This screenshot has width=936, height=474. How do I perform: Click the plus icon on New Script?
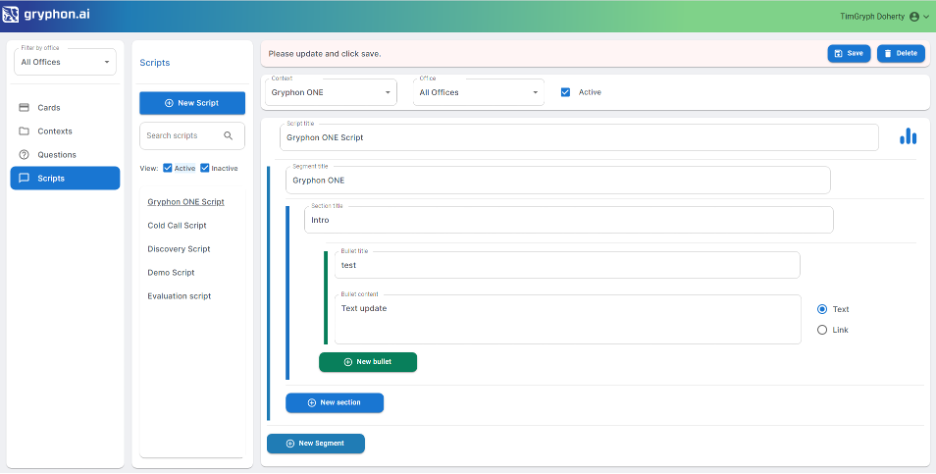pyautogui.click(x=169, y=103)
